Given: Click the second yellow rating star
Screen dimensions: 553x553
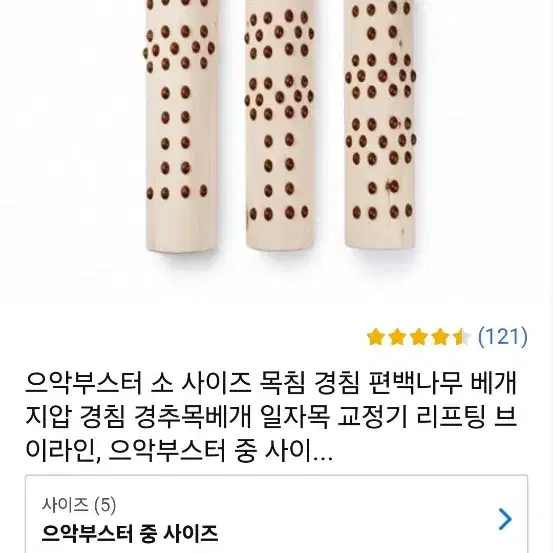Looking at the screenshot, I should (x=397, y=337).
